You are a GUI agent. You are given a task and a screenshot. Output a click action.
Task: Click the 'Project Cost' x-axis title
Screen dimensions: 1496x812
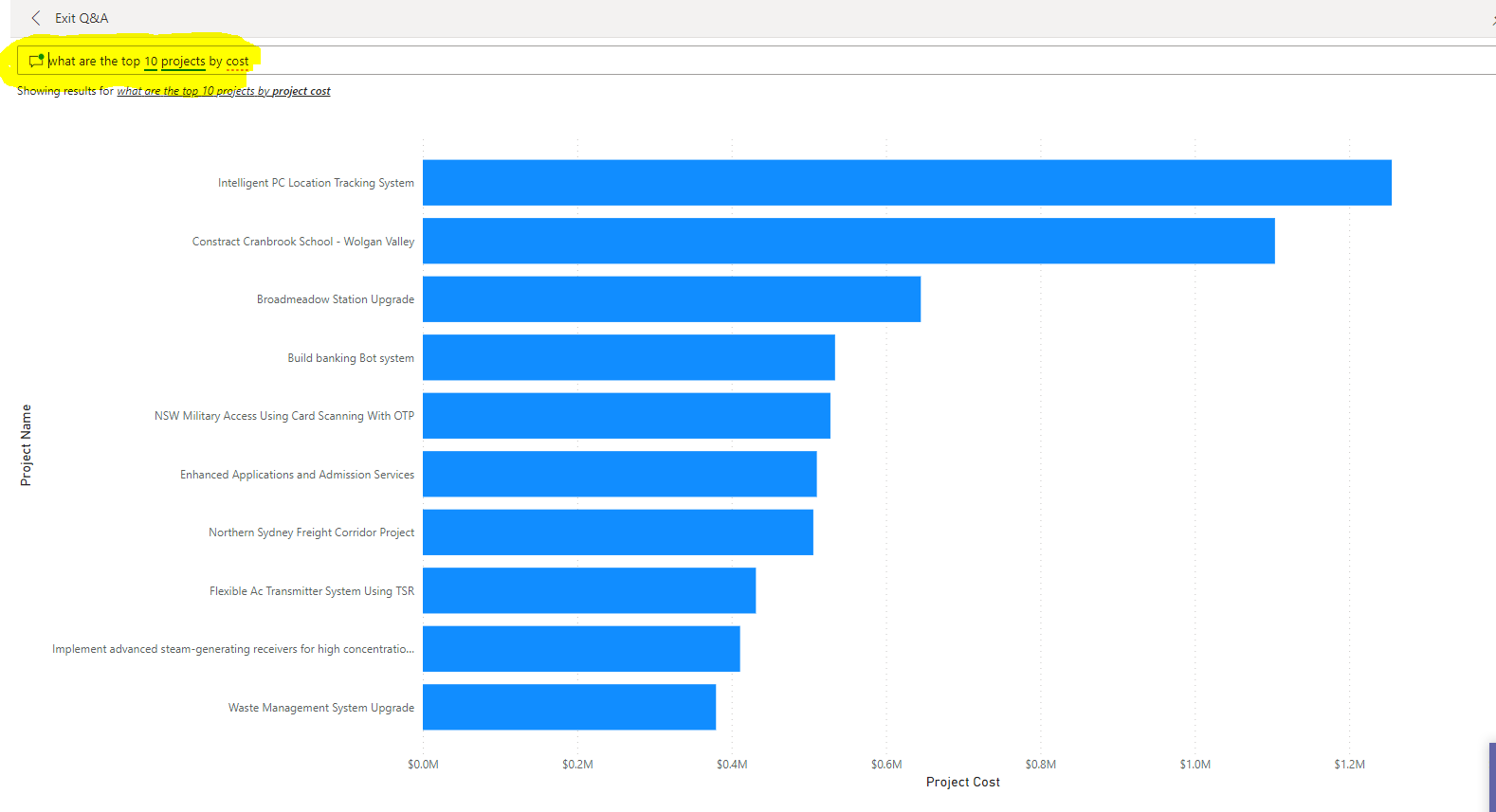(963, 782)
